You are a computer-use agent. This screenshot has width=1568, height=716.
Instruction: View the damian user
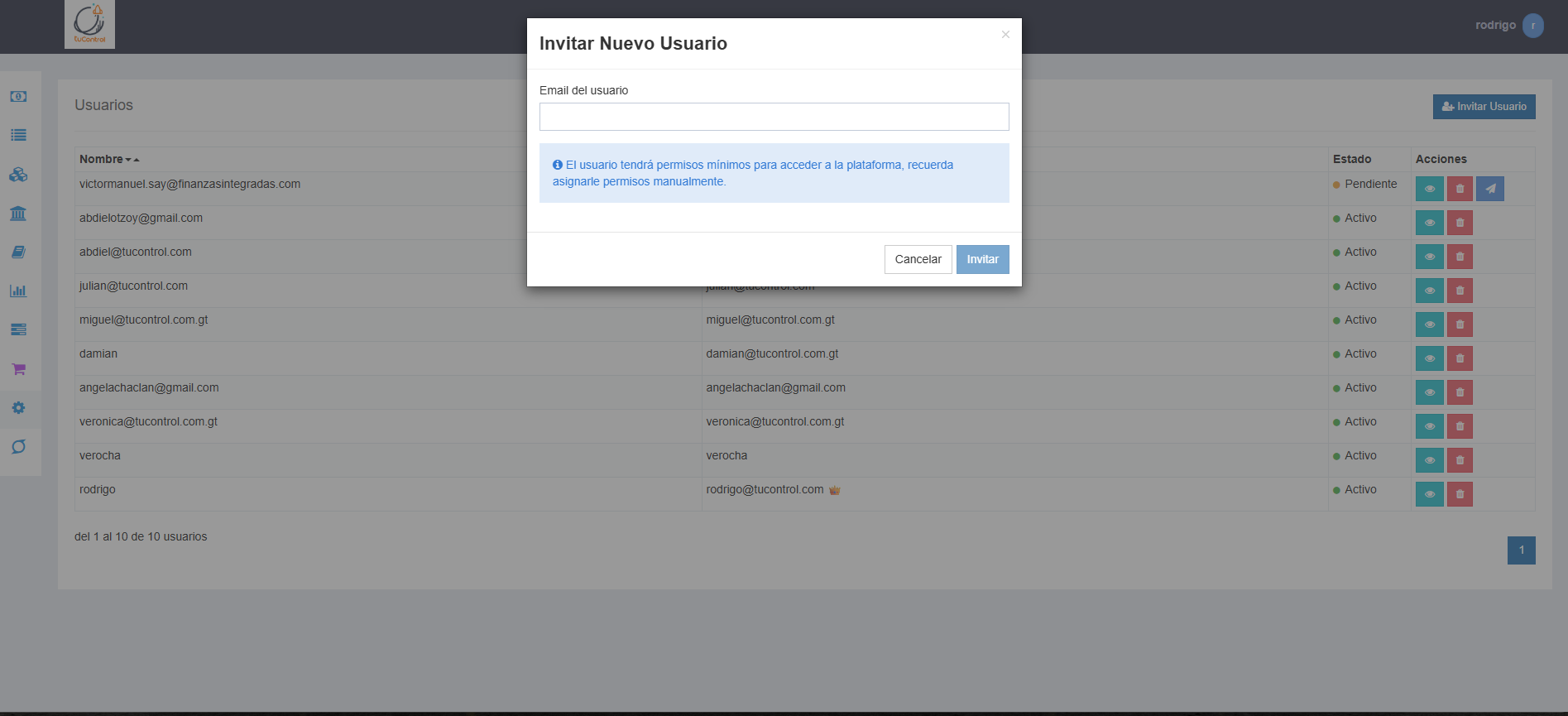tap(1429, 358)
